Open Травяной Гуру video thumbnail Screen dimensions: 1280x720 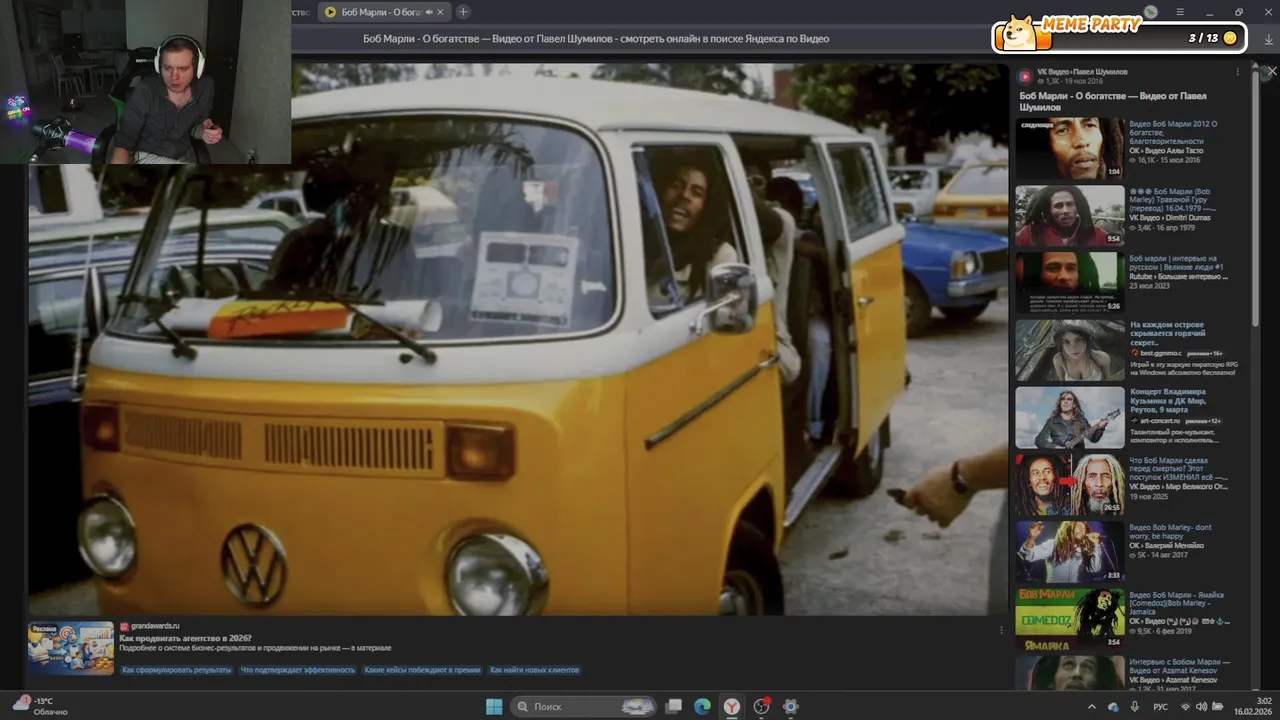coord(1070,215)
